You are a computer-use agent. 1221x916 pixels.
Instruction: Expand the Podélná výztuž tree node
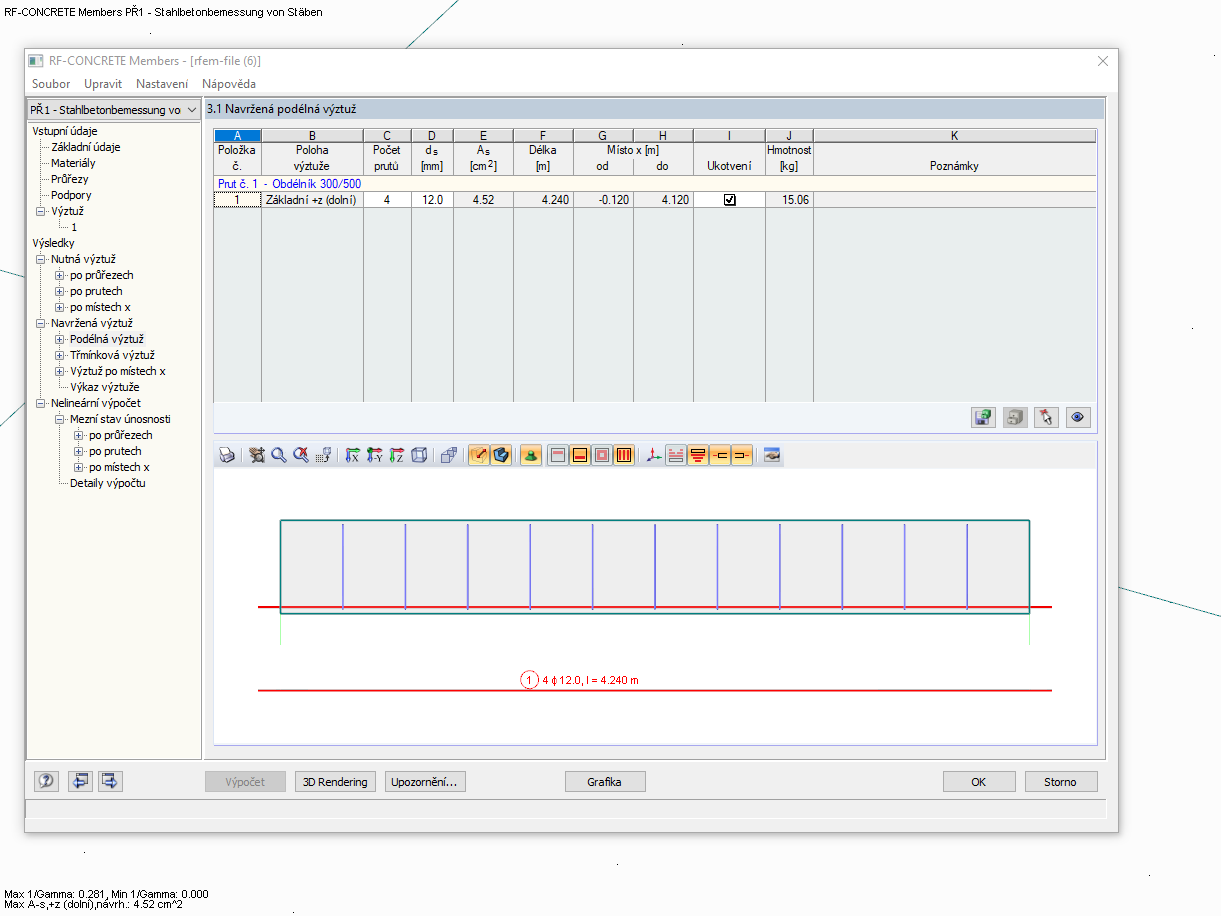point(60,339)
